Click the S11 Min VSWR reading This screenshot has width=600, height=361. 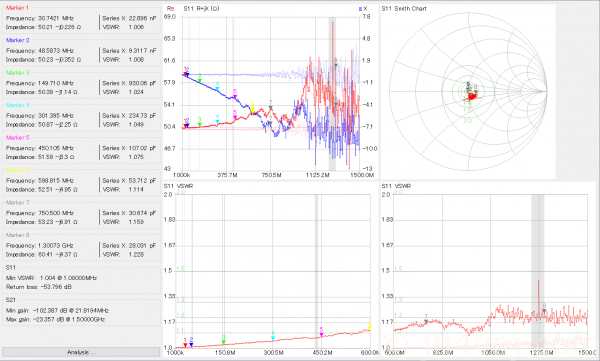[x=51, y=278]
